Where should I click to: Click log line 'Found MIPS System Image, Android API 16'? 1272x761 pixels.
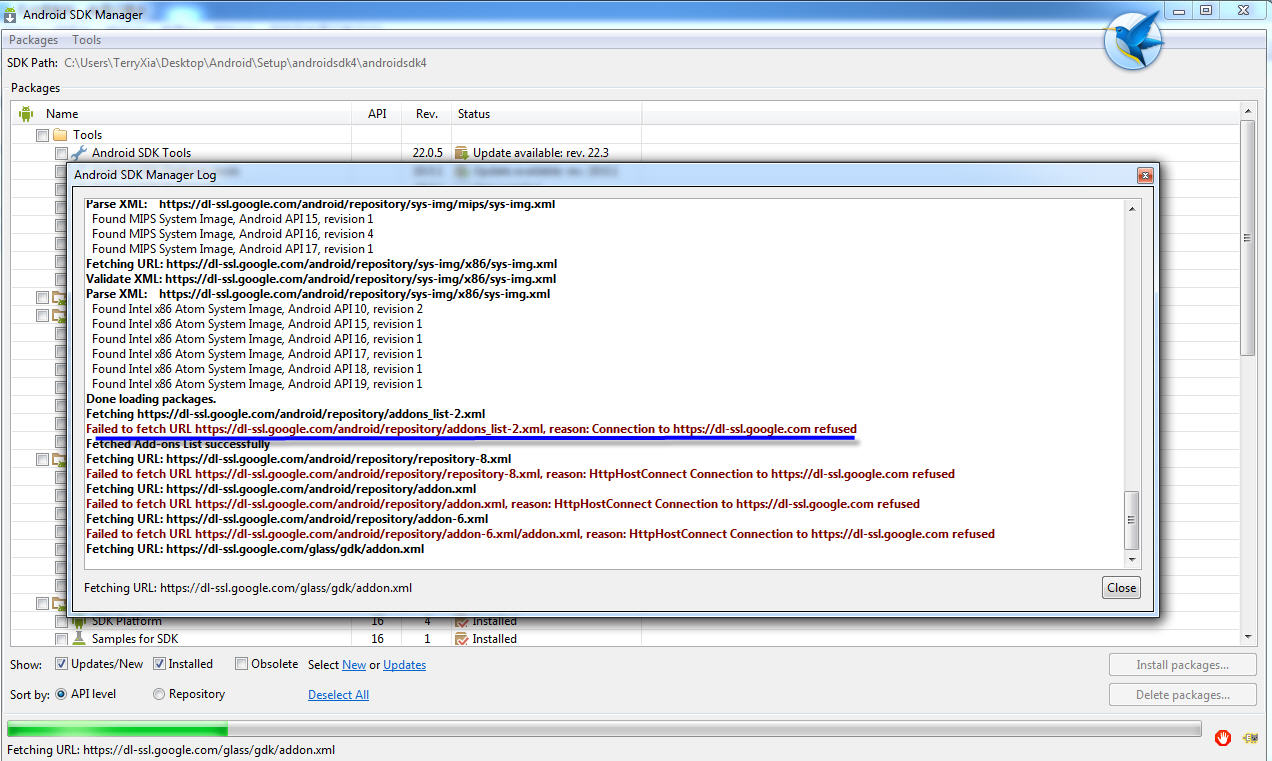click(233, 234)
